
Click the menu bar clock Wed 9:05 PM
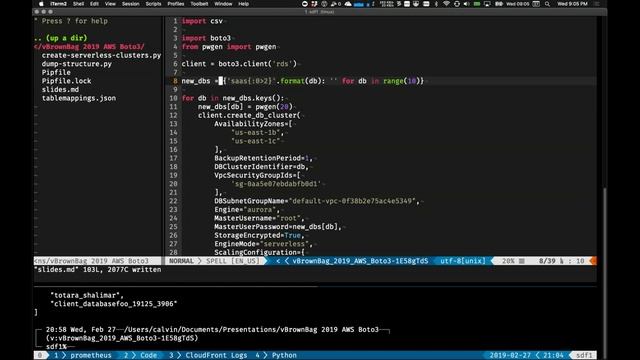tap(572, 4)
